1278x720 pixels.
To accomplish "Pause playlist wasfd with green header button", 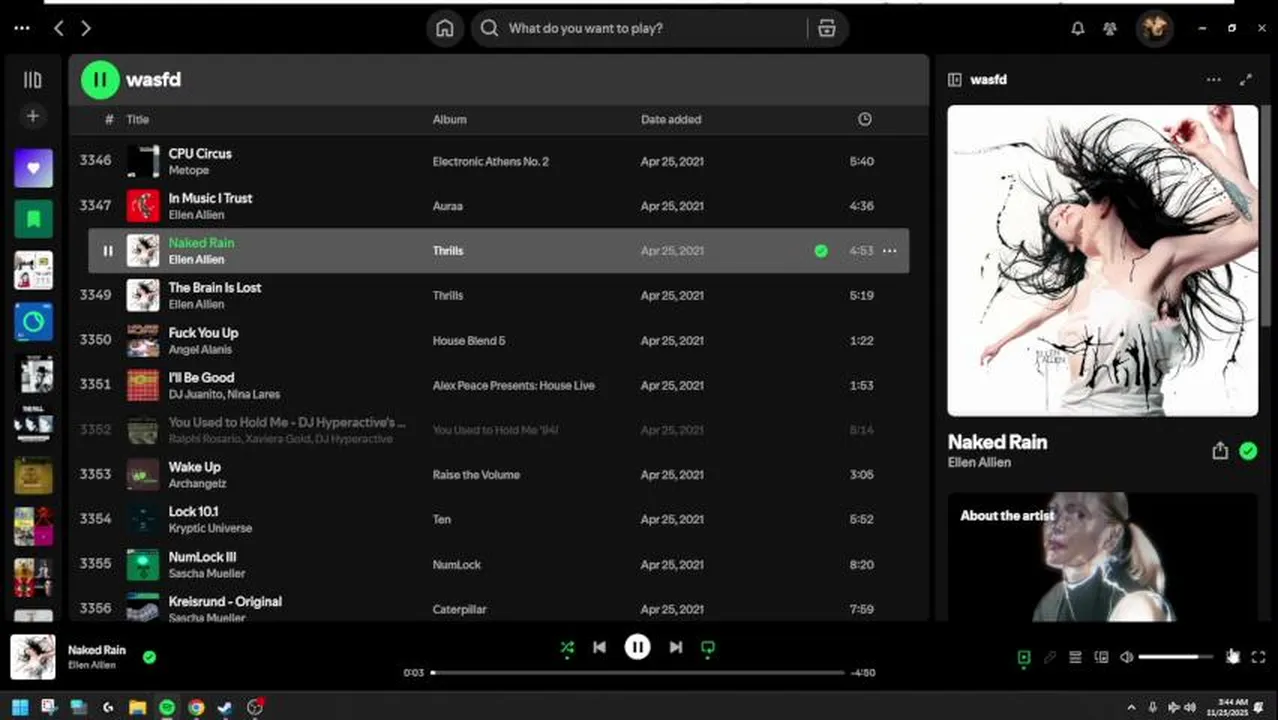I will click(x=100, y=80).
